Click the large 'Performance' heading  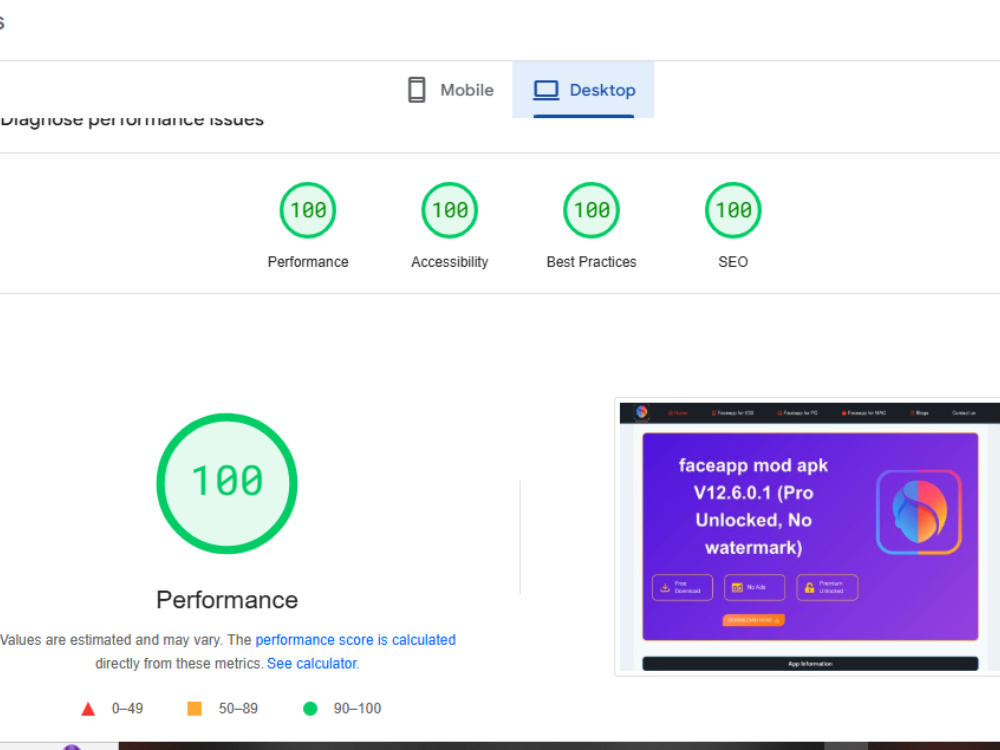pos(227,600)
